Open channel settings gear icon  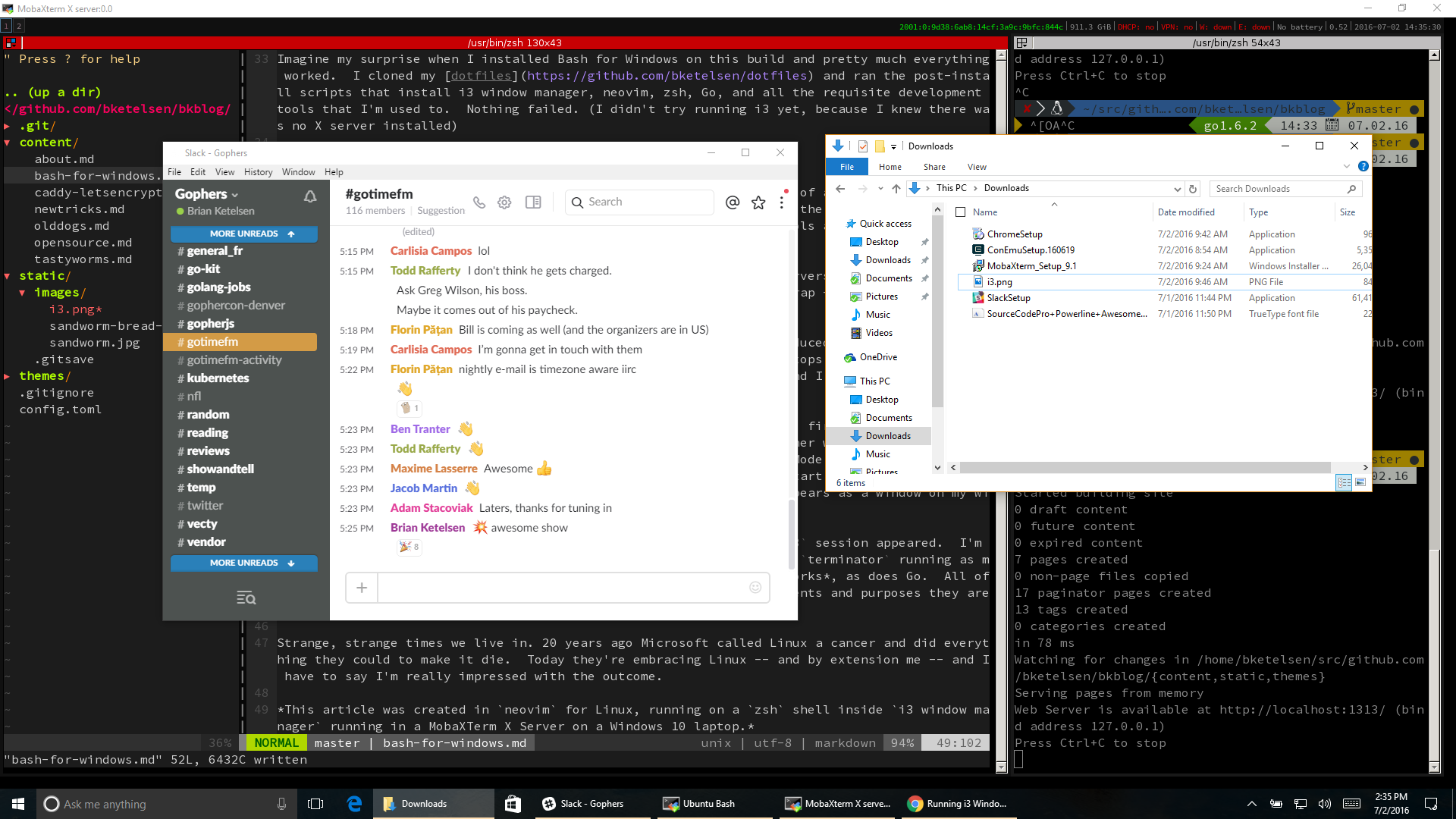tap(504, 202)
